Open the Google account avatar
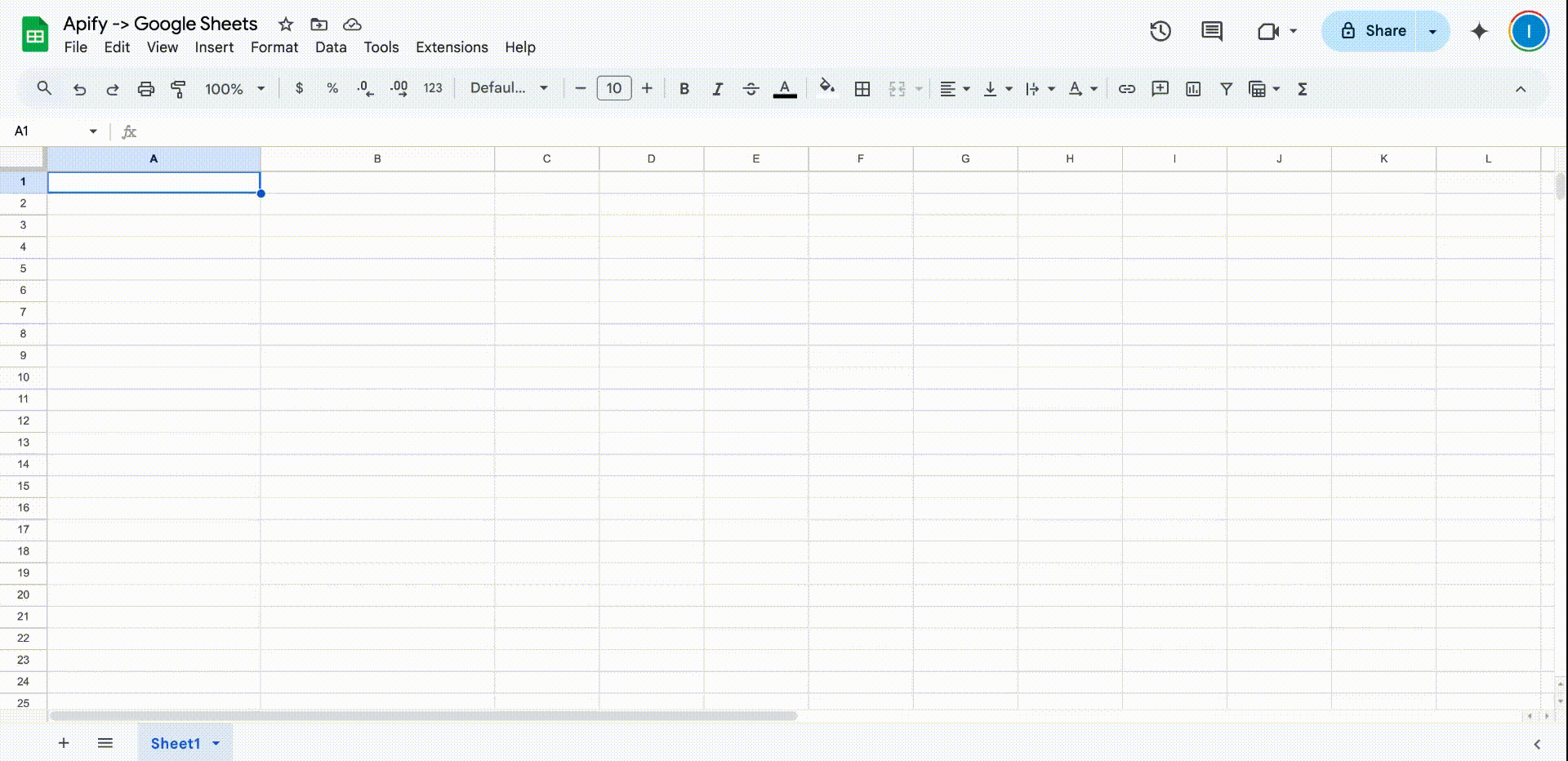The image size is (1568, 761). 1529,31
